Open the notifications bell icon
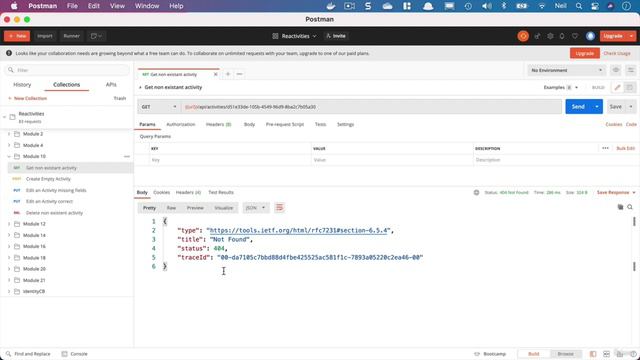This screenshot has width=640, height=360. click(x=562, y=36)
